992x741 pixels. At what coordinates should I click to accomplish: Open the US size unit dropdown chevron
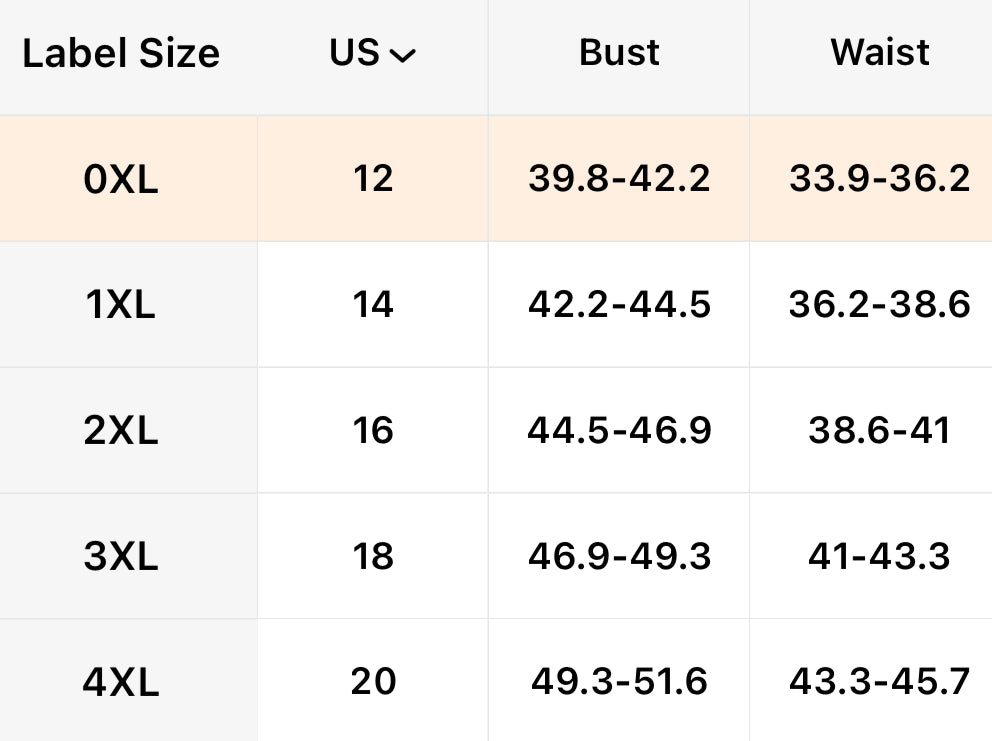(x=402, y=57)
